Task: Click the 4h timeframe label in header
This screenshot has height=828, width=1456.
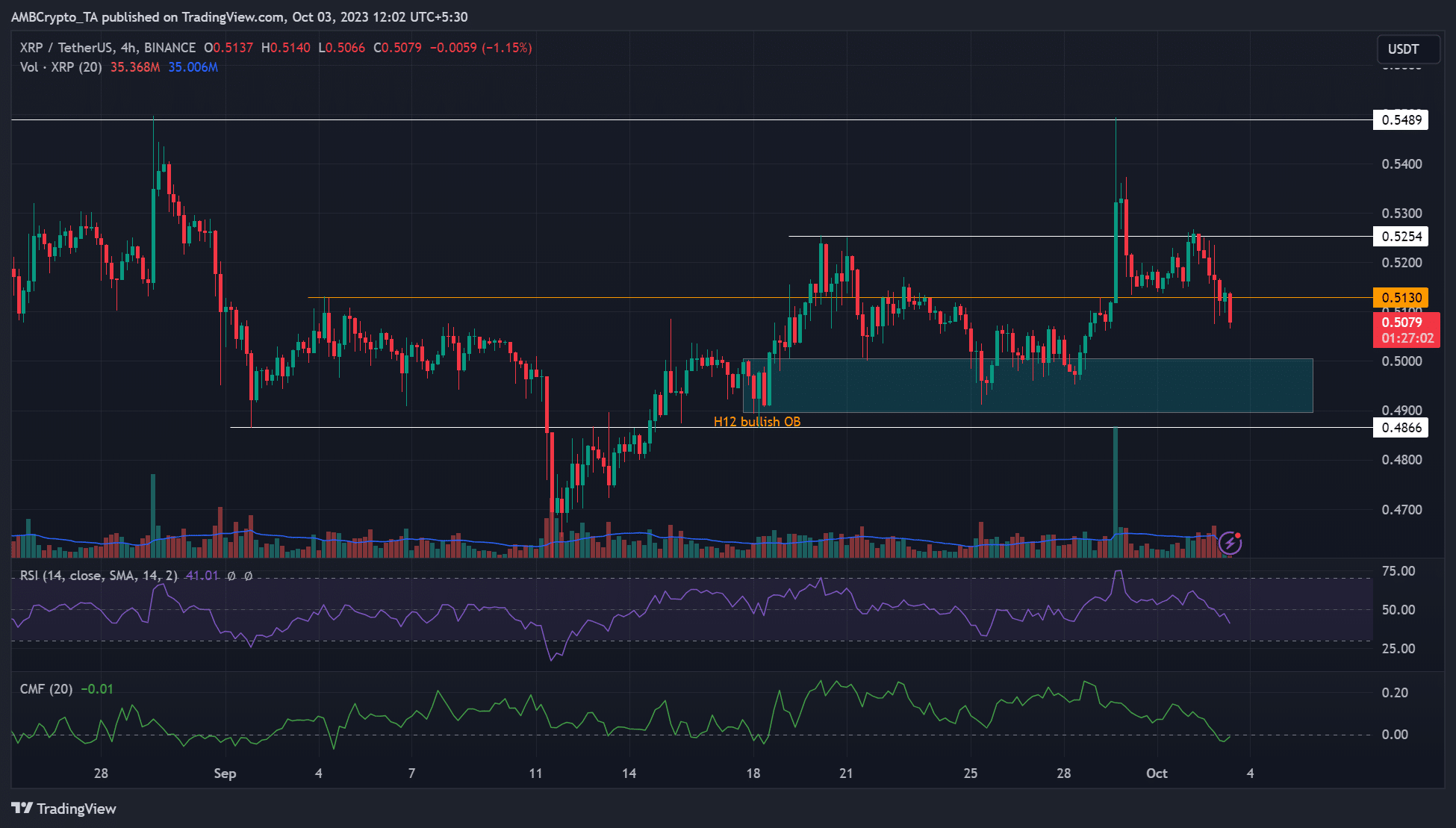Action: tap(128, 48)
